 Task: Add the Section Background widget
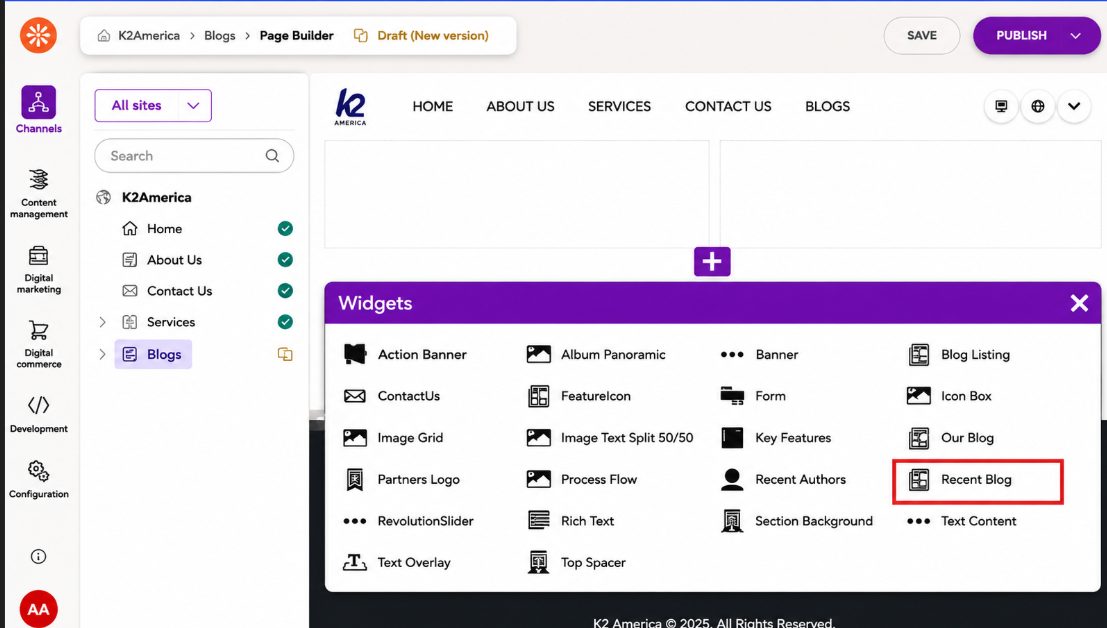tap(797, 521)
